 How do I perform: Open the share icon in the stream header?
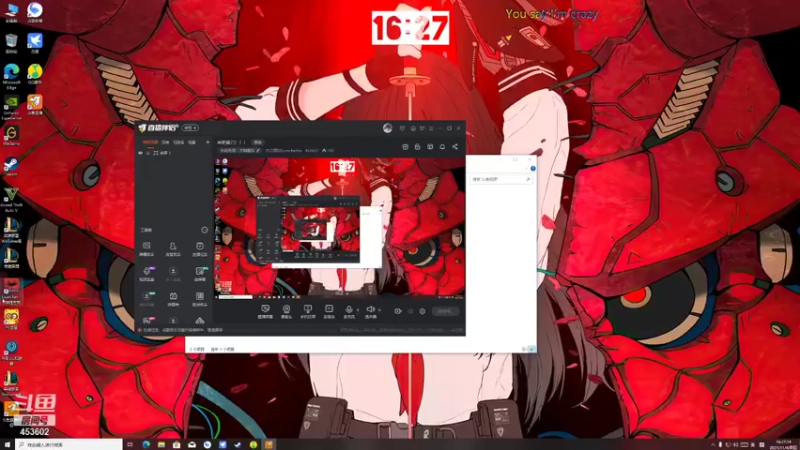[455, 147]
